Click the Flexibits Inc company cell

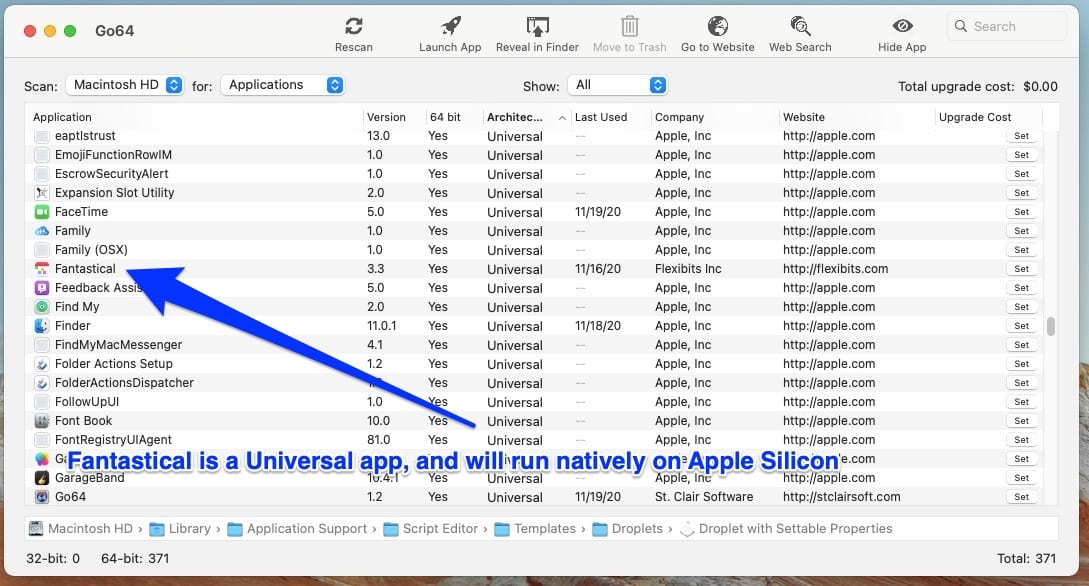(x=688, y=269)
